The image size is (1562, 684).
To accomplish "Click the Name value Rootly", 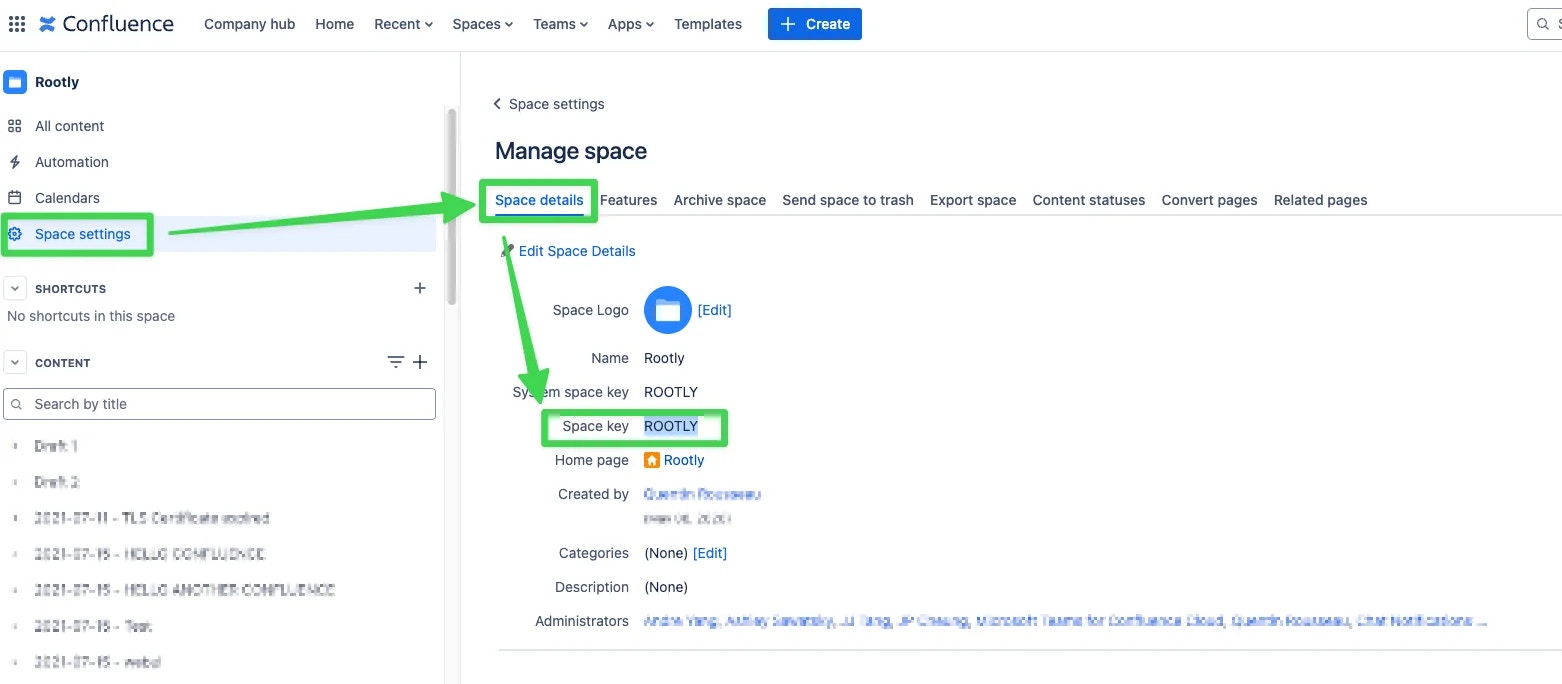I will 664,358.
